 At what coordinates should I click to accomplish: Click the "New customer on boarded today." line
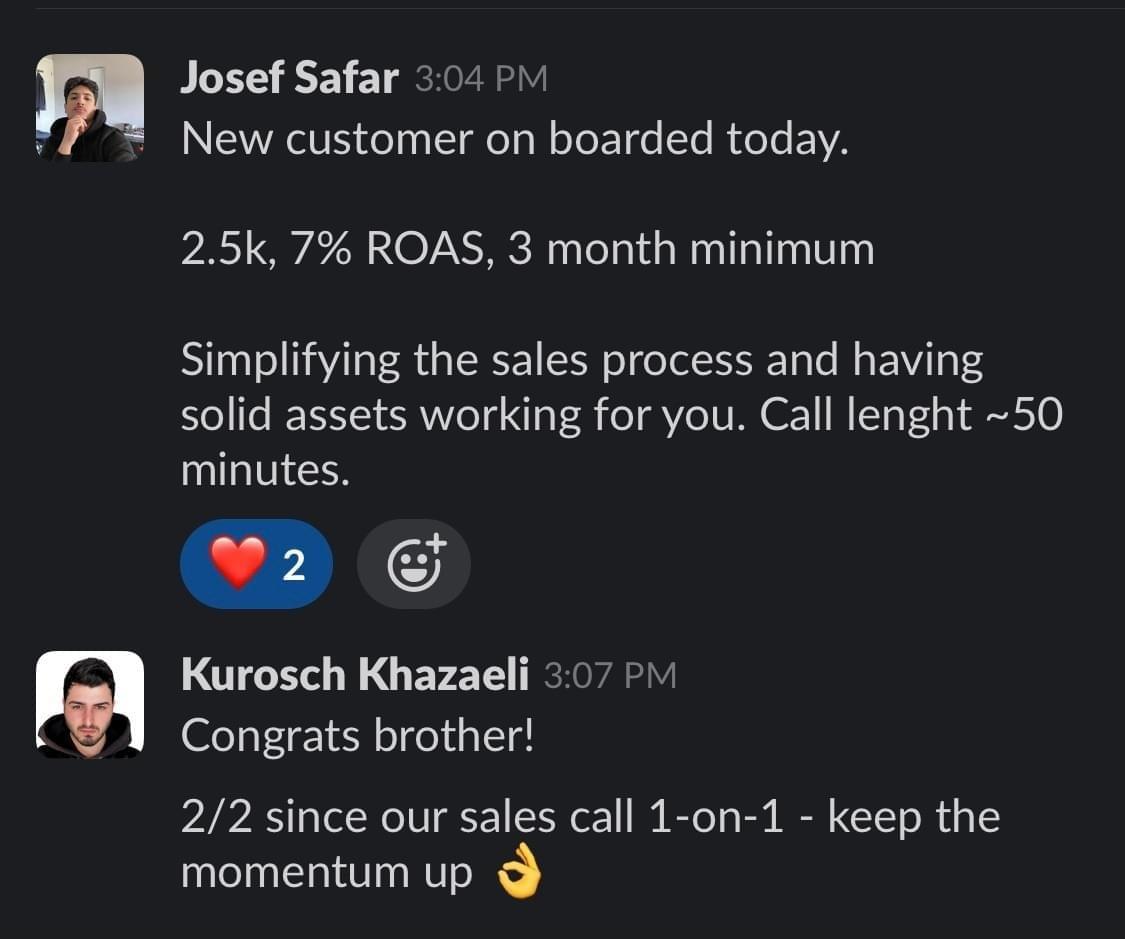click(514, 138)
